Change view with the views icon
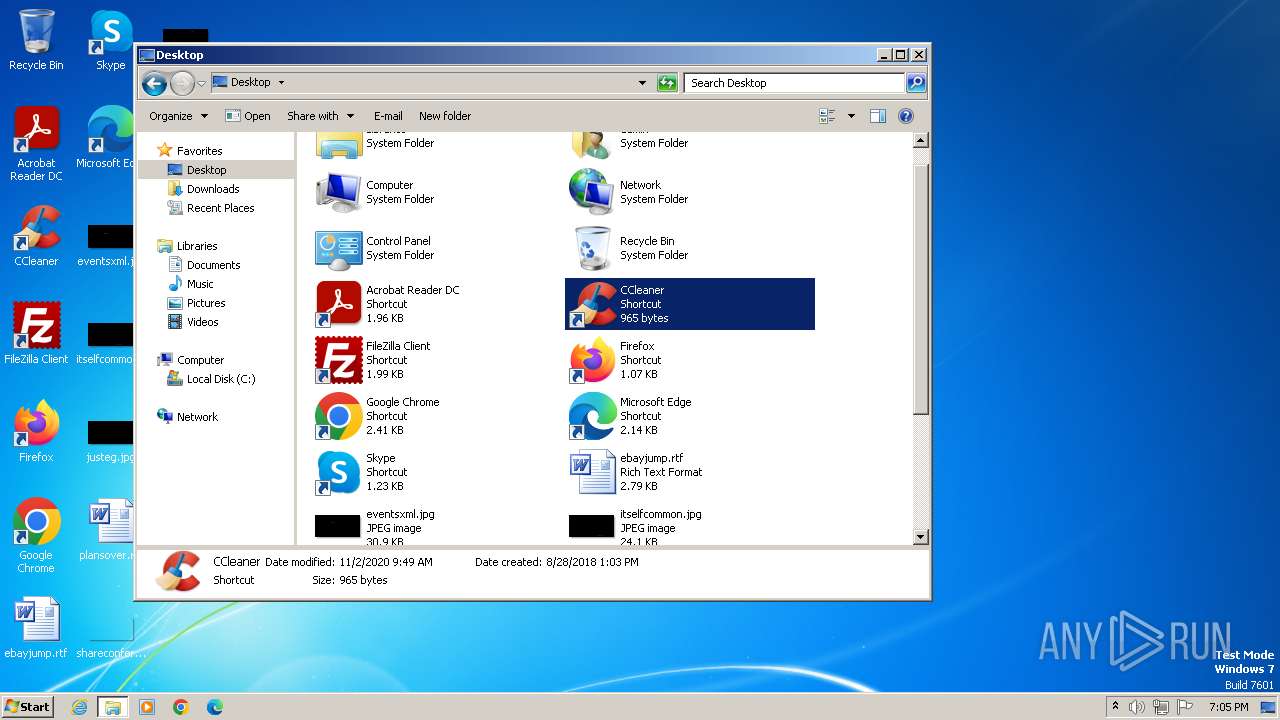 point(827,116)
